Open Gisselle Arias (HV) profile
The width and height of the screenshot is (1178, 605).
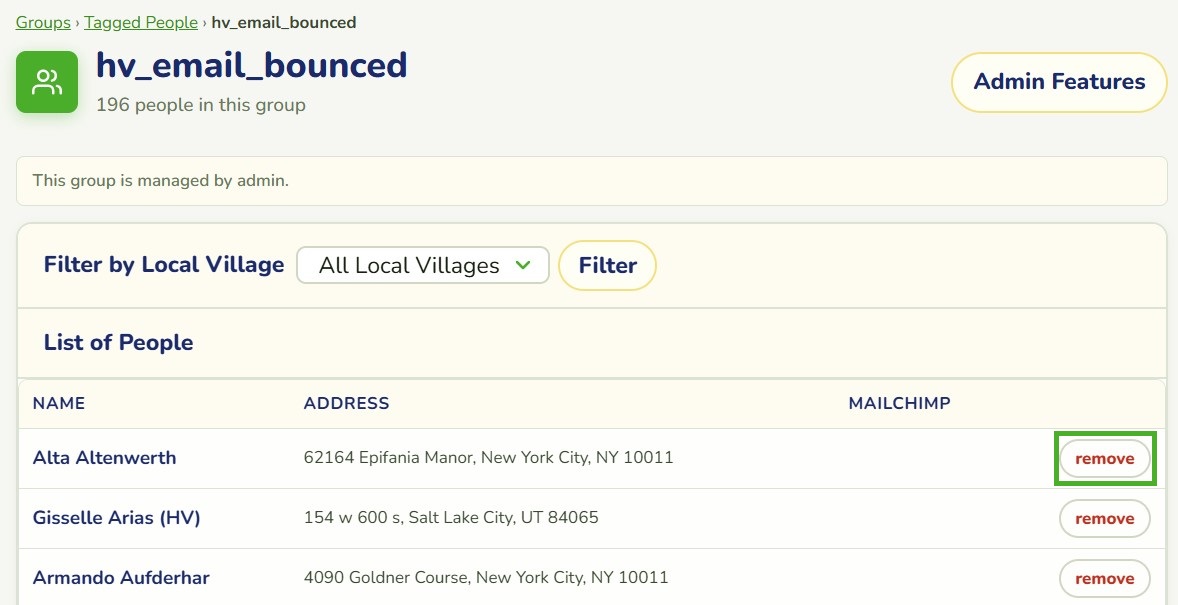pos(116,518)
